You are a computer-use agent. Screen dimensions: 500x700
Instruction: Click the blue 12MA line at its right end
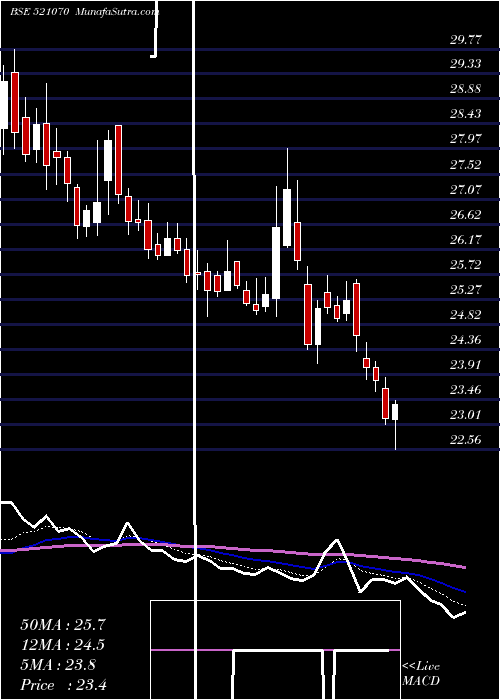coord(463,591)
